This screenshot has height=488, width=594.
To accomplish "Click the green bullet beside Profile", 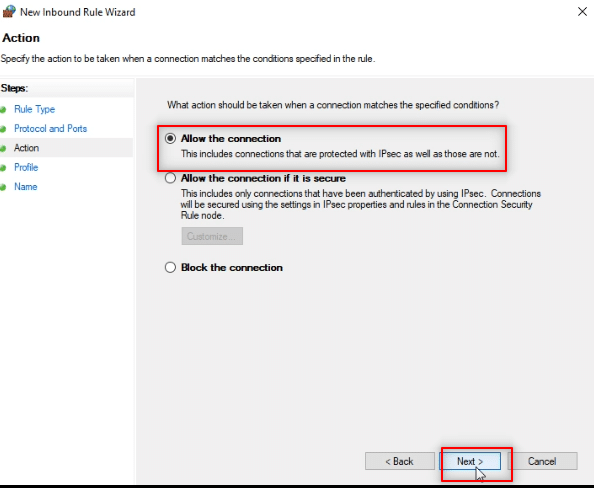I will 3,168.
